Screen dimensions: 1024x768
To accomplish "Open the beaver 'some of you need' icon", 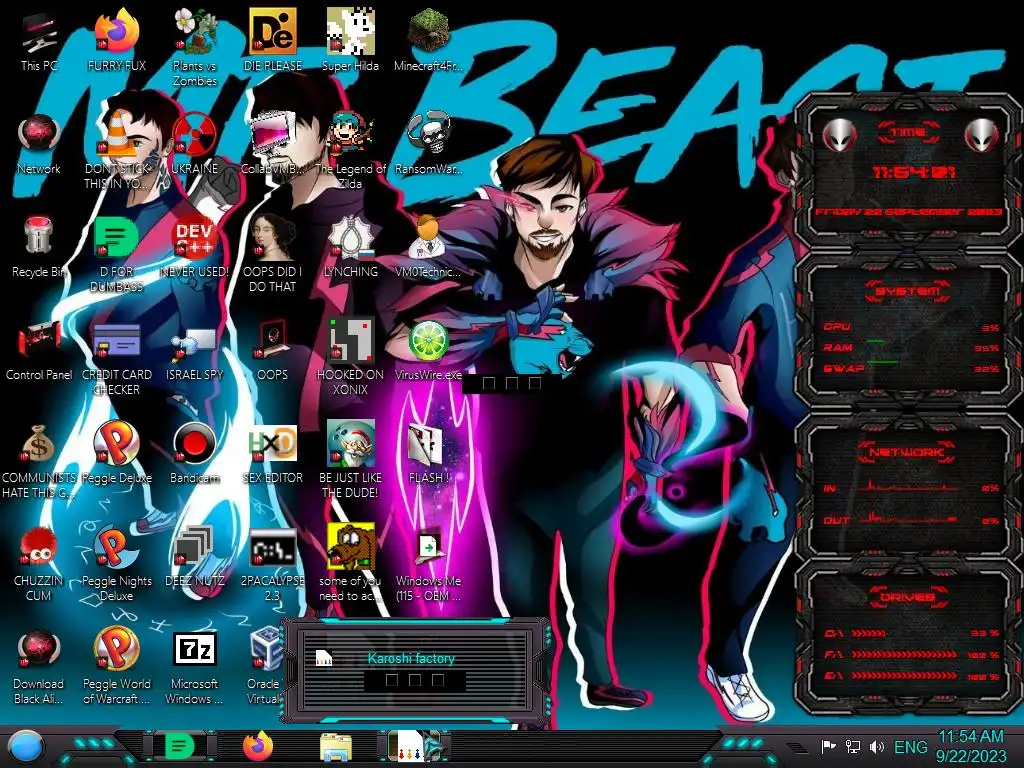I will [x=350, y=563].
